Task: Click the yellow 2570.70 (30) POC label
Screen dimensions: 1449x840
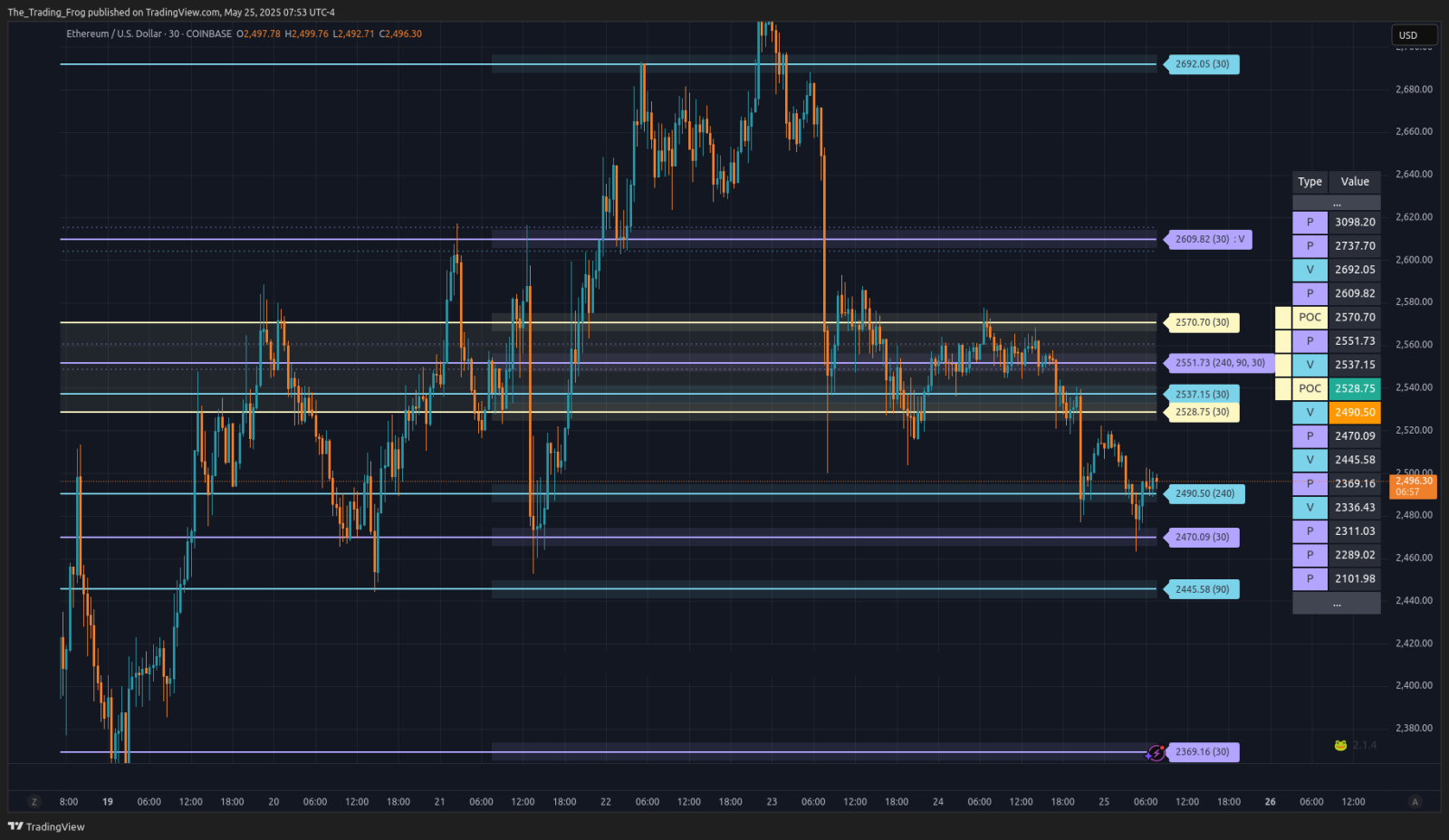Action: point(1202,322)
